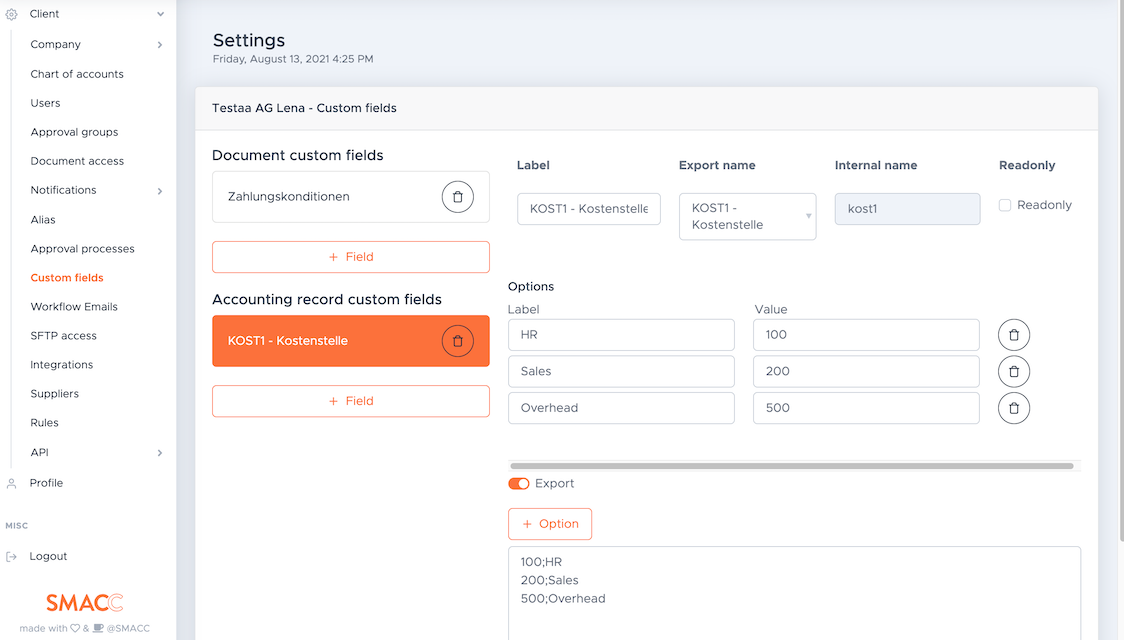This screenshot has height=640, width=1124.
Task: Edit the Label field KOST1 - Kostenstelle
Action: point(589,209)
